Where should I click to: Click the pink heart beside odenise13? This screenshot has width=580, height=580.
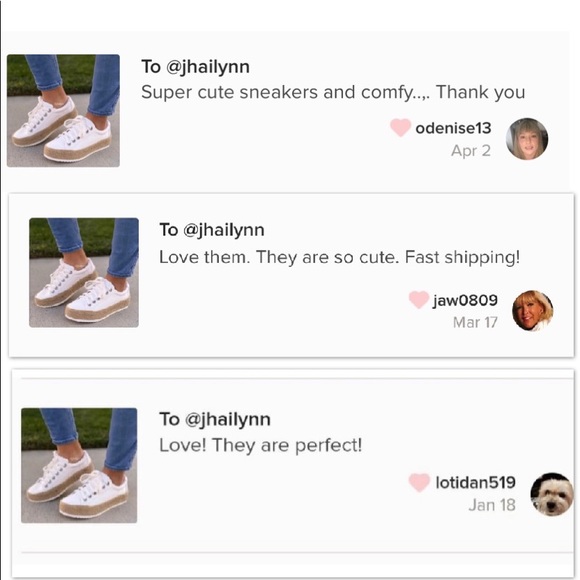pos(400,128)
